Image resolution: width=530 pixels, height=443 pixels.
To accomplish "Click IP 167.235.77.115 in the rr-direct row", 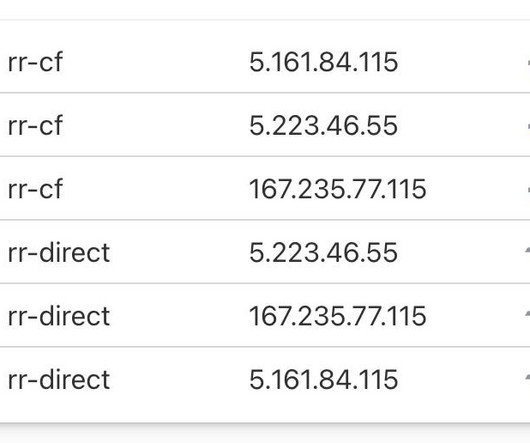I will click(x=338, y=316).
